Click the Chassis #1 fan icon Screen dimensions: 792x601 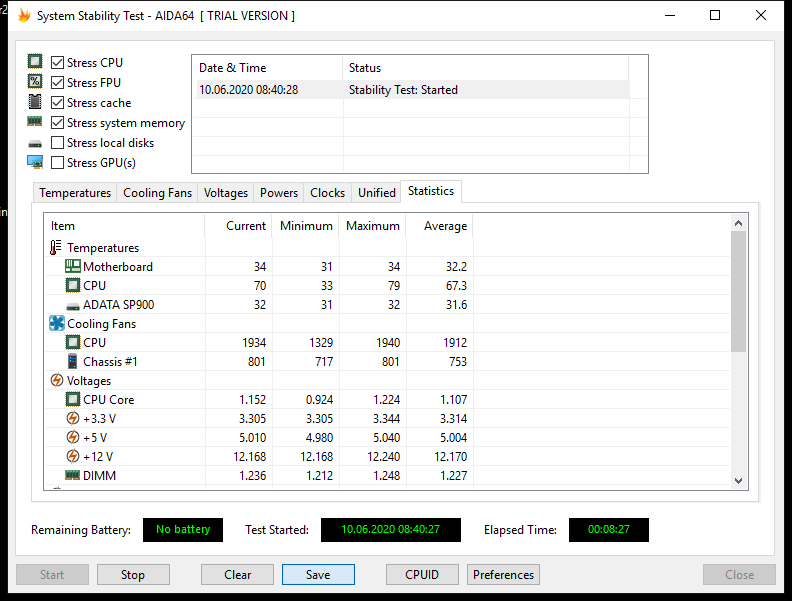pos(73,361)
